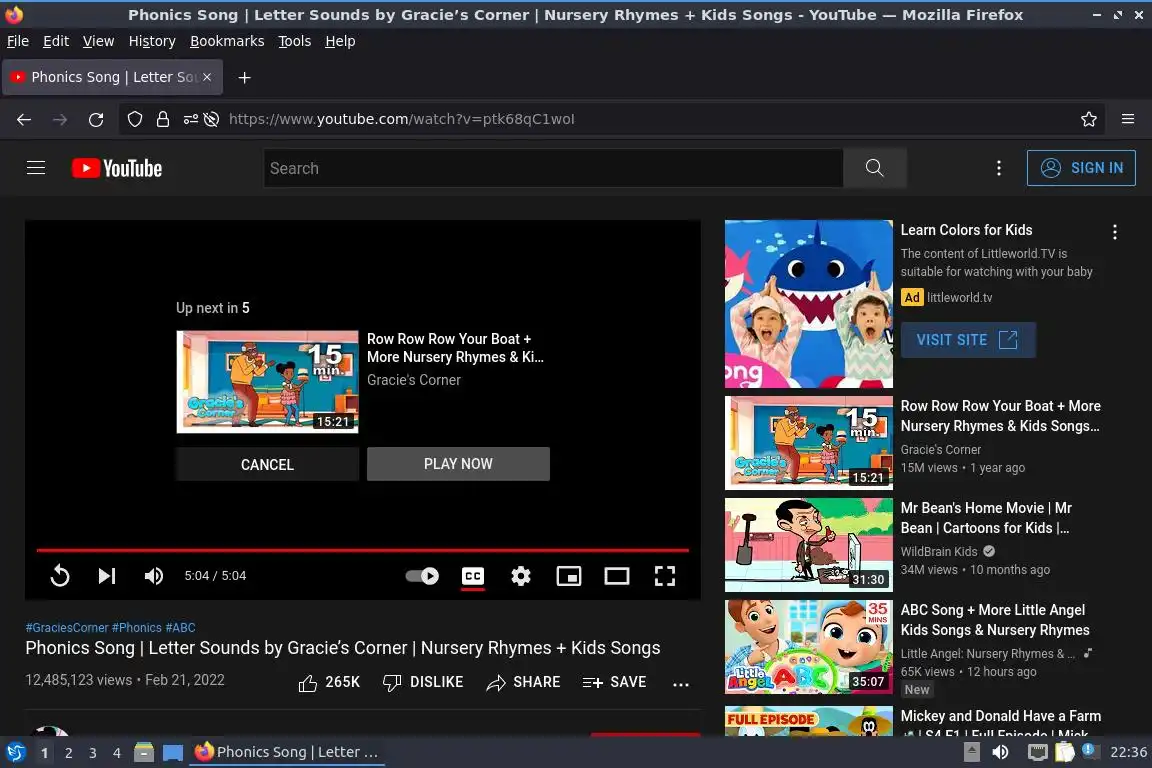Cancel the up next autoplay
Viewport: 1152px width, 768px height.
click(267, 464)
